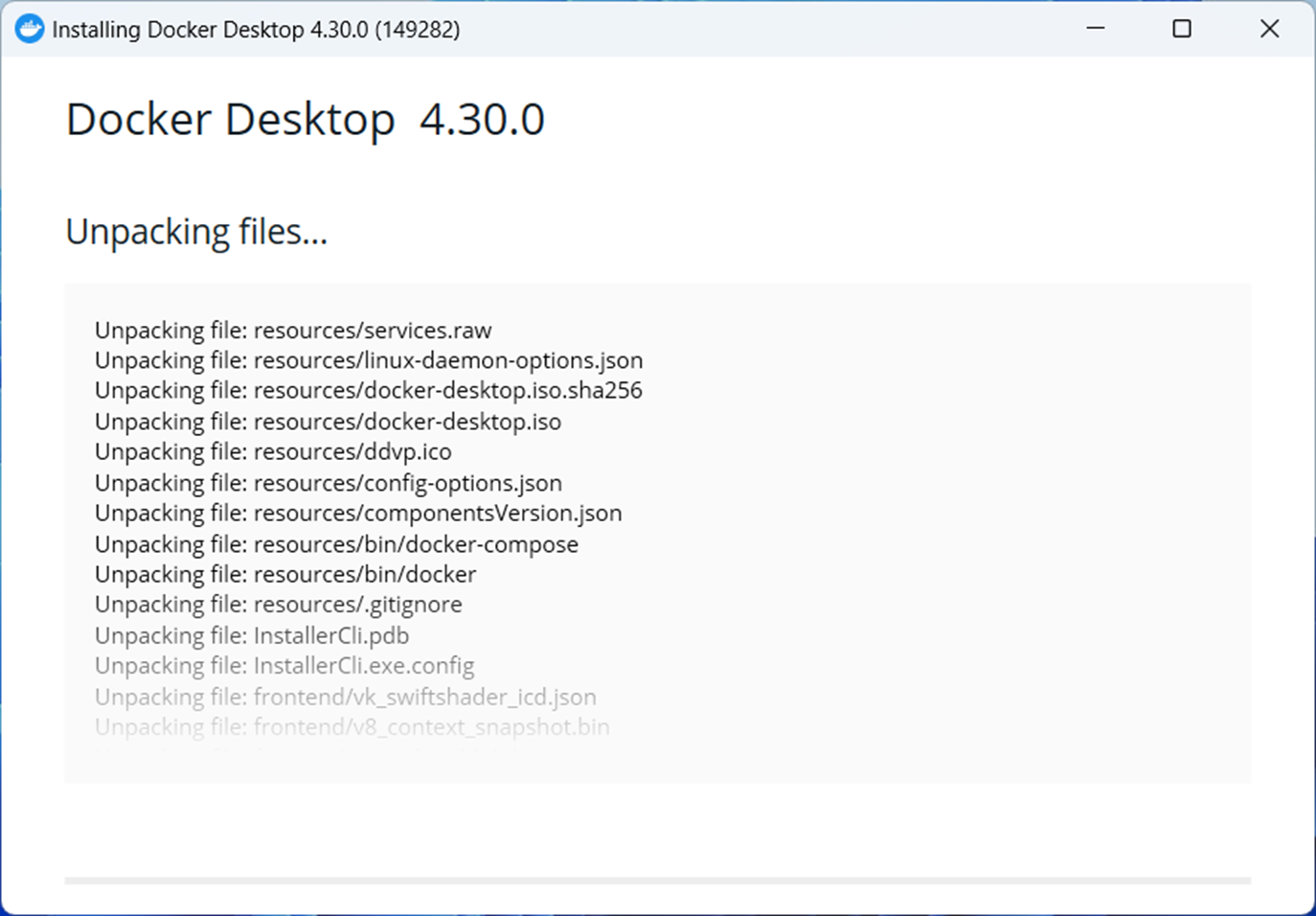Screen dimensions: 1316x916
Task: Click the docker-desktop.iso unpacking line
Action: pyautogui.click(x=328, y=421)
